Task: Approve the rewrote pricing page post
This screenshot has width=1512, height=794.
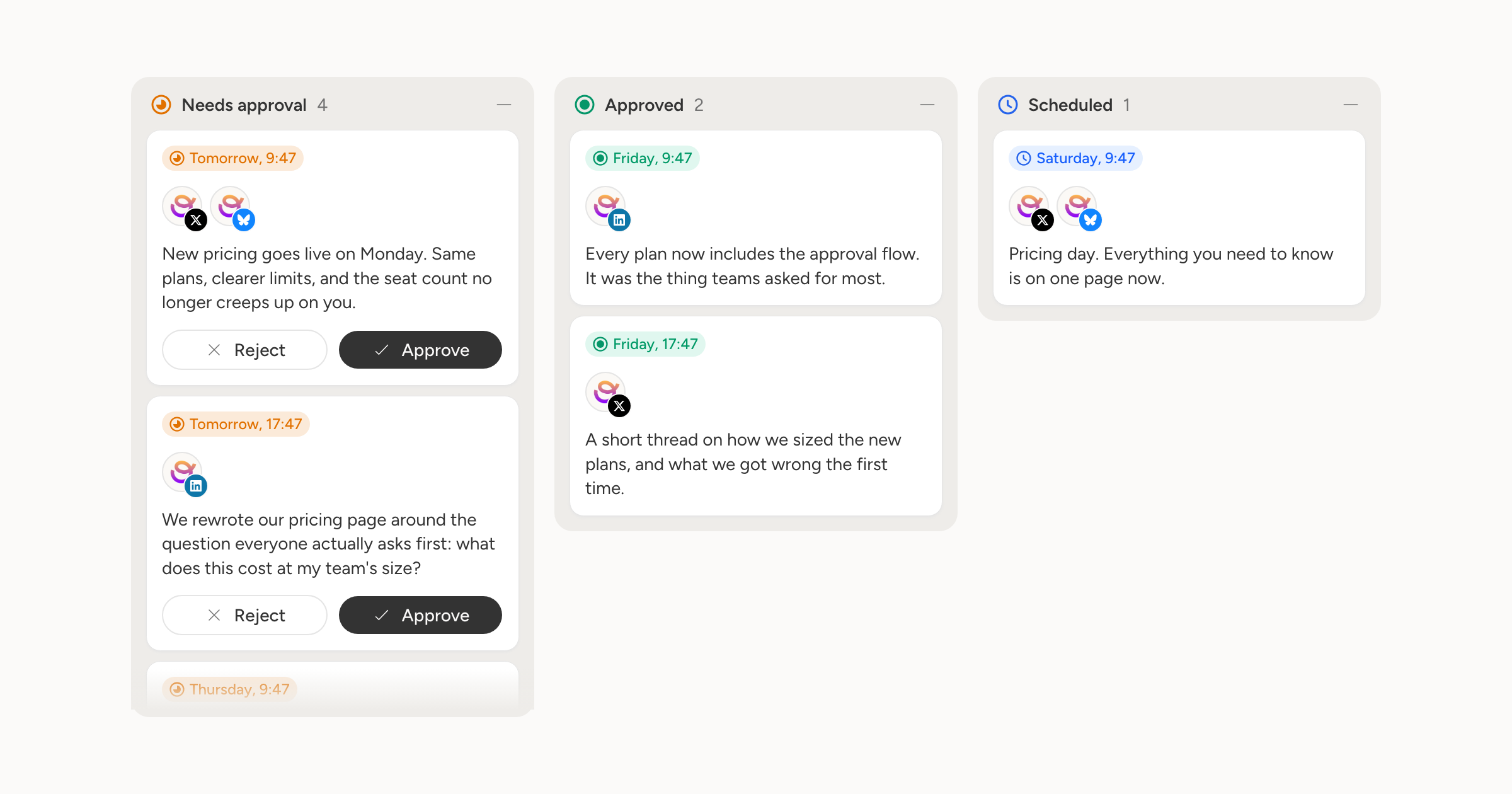Action: [x=420, y=615]
